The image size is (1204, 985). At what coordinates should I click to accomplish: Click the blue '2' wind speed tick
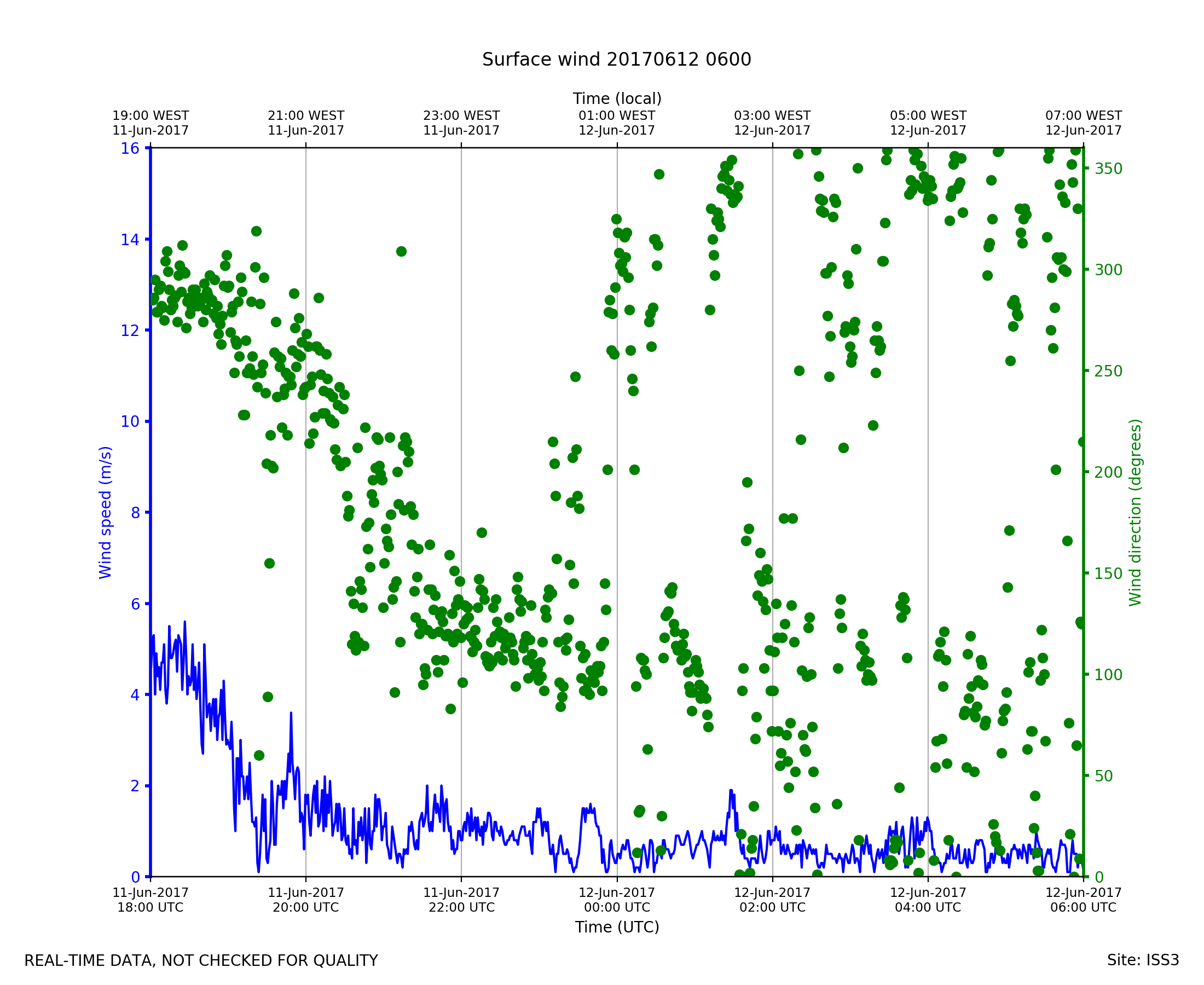135,786
